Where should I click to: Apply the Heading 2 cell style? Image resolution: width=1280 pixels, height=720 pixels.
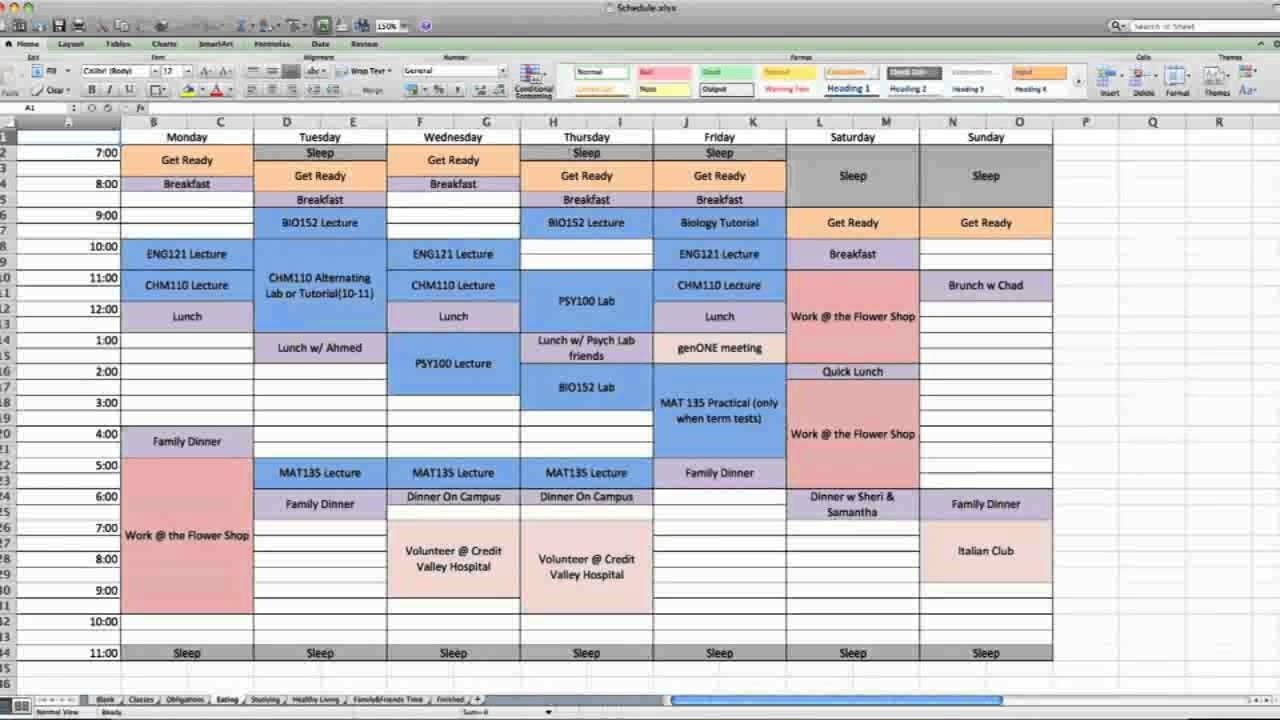908,89
